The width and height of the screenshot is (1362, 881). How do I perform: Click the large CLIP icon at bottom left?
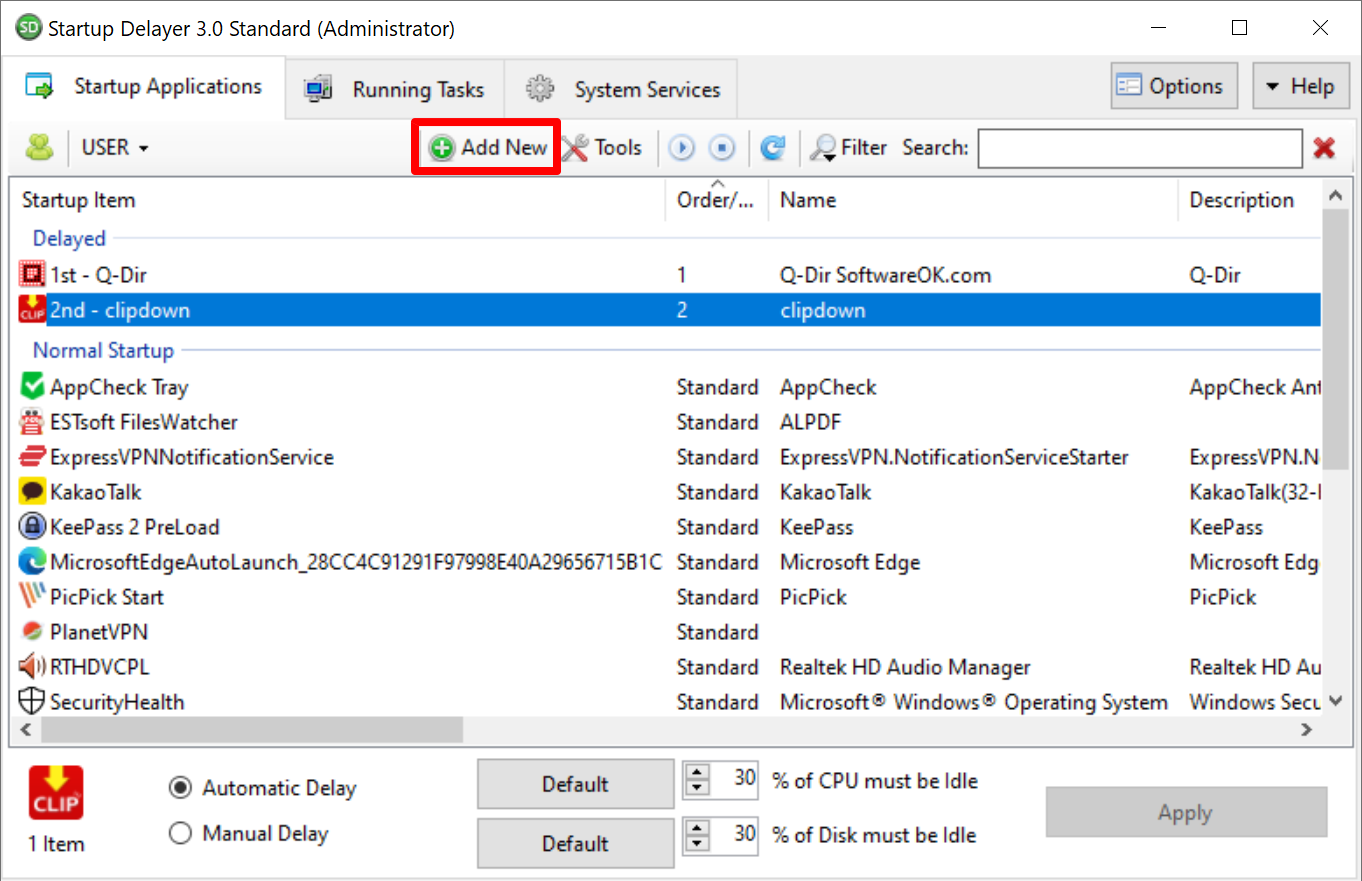56,793
